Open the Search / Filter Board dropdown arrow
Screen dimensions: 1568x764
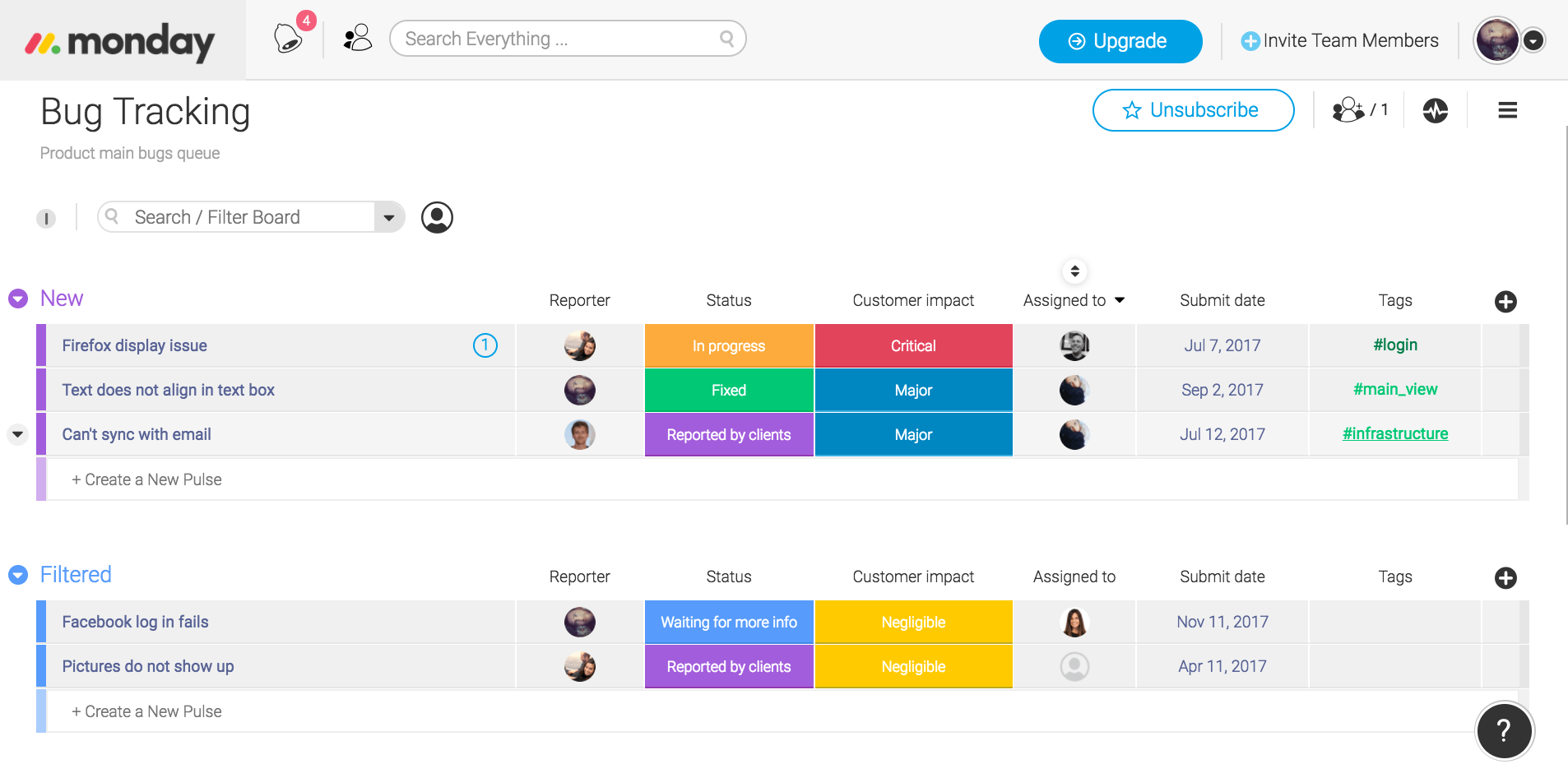click(x=389, y=217)
